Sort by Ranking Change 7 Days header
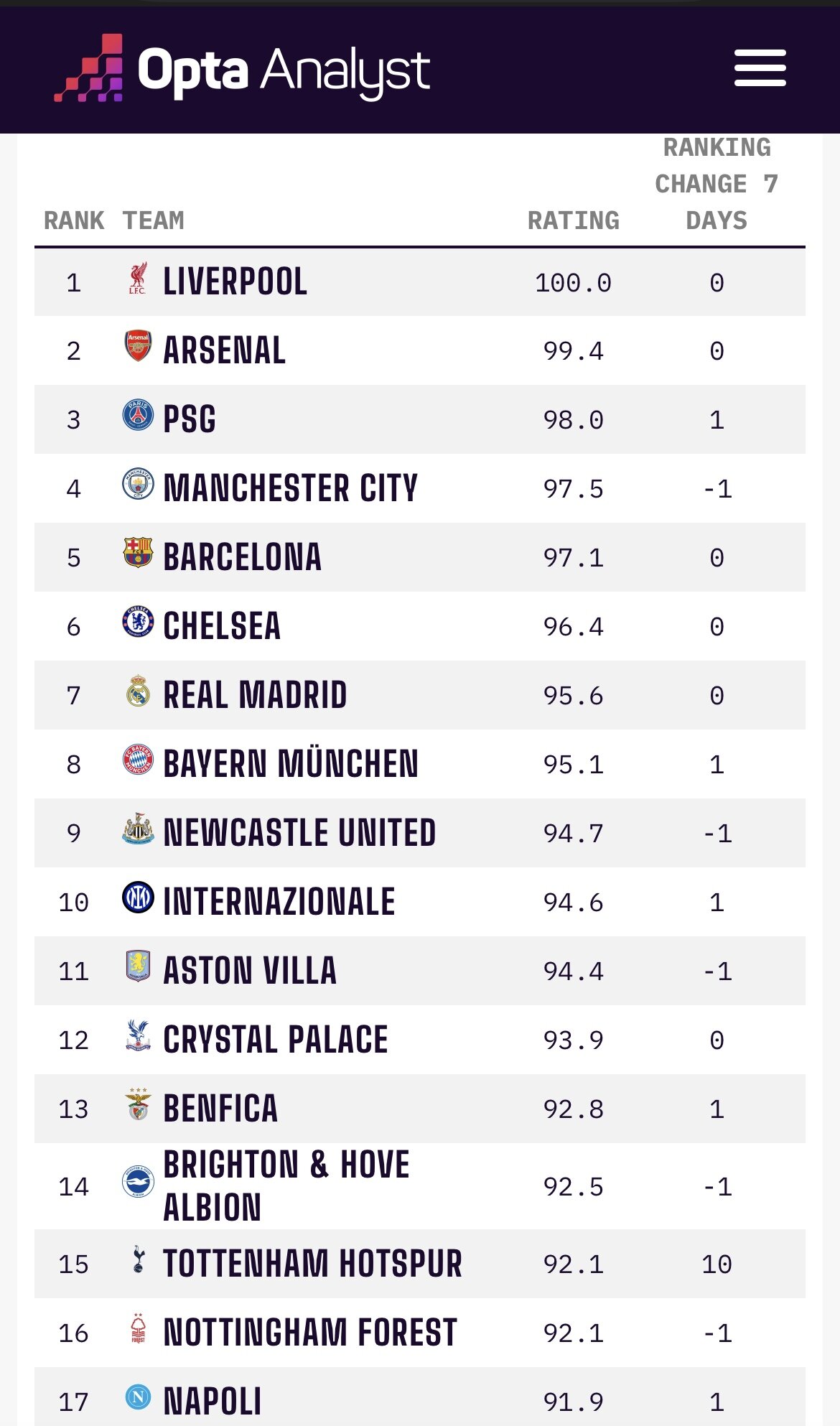Viewport: 840px width, 1426px height. tap(717, 184)
